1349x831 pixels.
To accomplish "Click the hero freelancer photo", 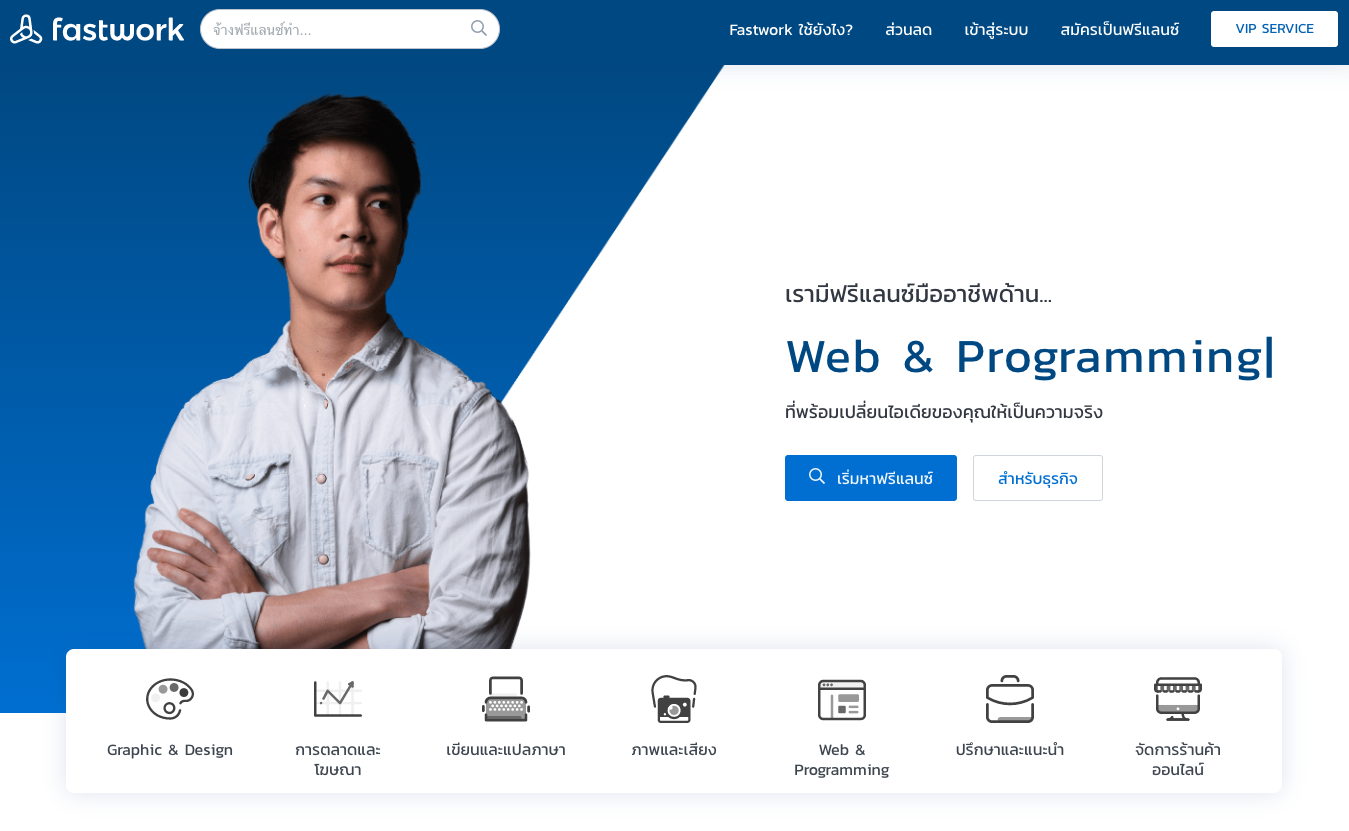I will (335, 375).
